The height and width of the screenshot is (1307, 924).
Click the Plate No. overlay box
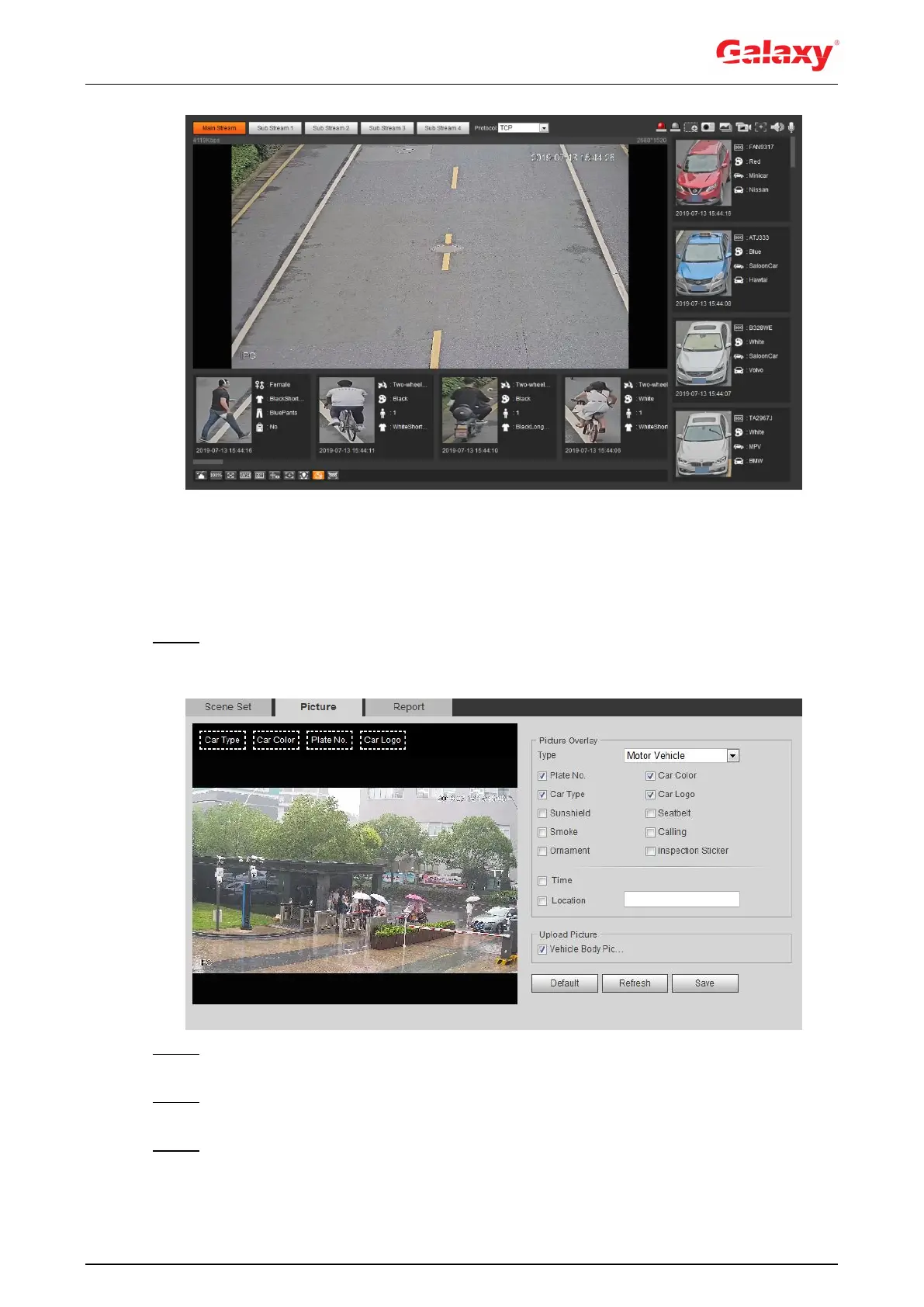pyautogui.click(x=329, y=740)
